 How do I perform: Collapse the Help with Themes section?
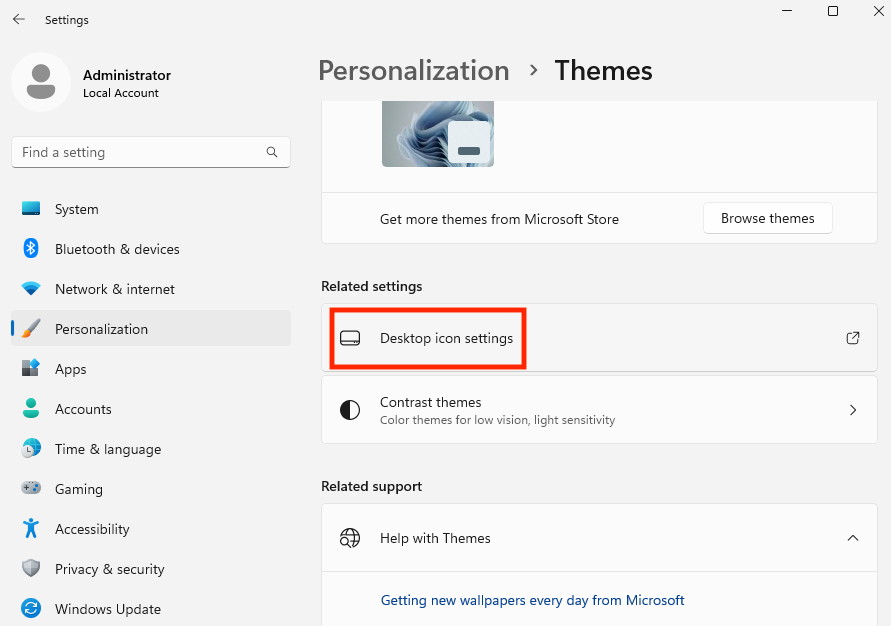tap(852, 538)
